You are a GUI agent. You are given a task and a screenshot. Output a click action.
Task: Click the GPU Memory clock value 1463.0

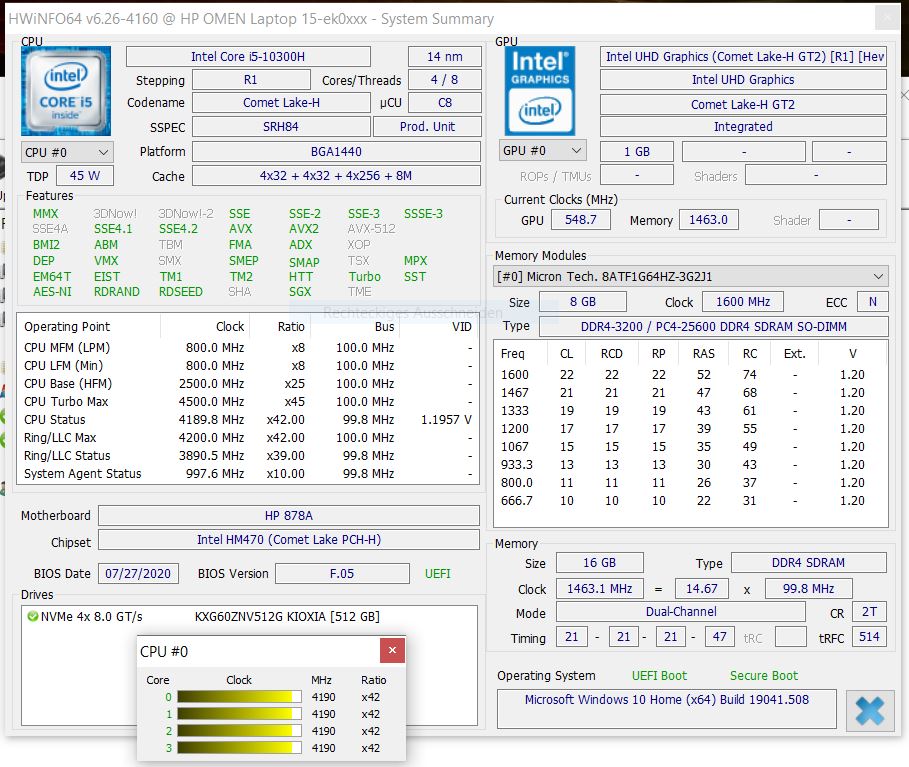point(708,220)
